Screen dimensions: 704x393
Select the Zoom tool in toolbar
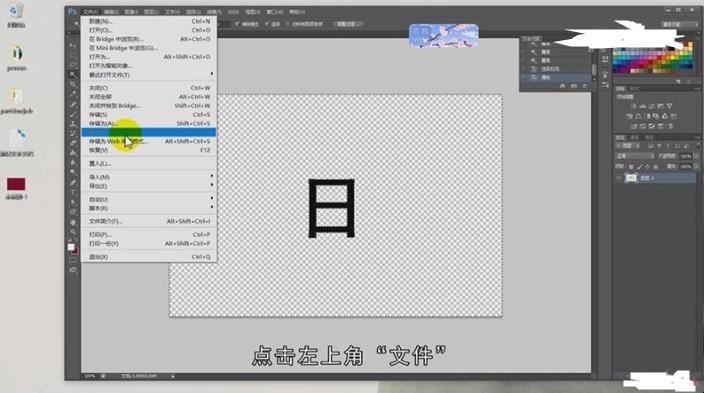(x=73, y=232)
